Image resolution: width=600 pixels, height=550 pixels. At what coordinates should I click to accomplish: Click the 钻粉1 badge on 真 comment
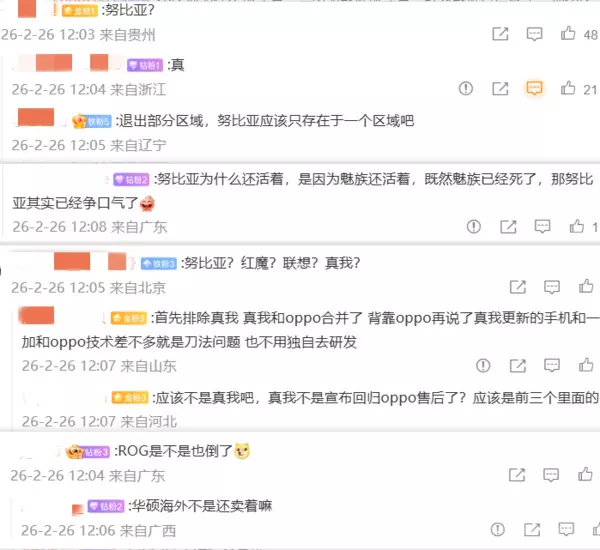coord(145,65)
